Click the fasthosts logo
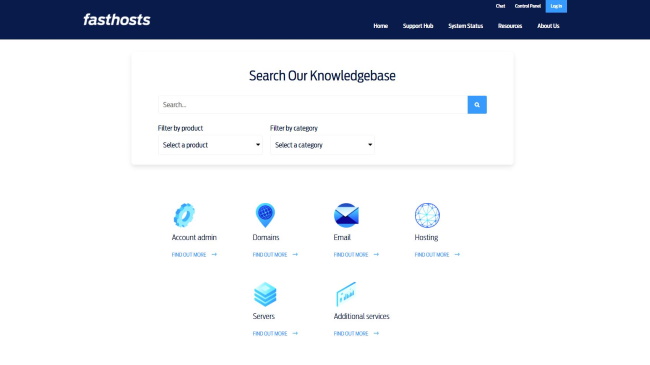The height and width of the screenshot is (365, 650). [116, 19]
